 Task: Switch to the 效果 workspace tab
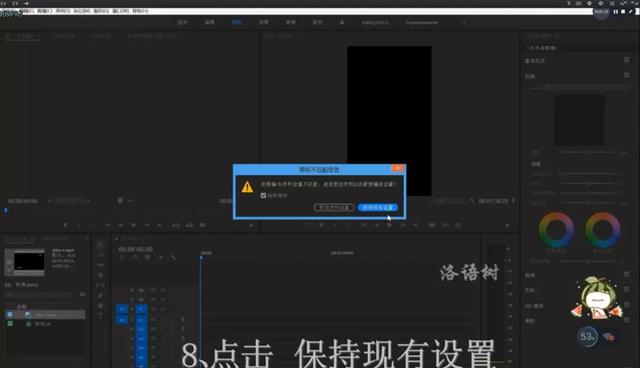tap(263, 22)
